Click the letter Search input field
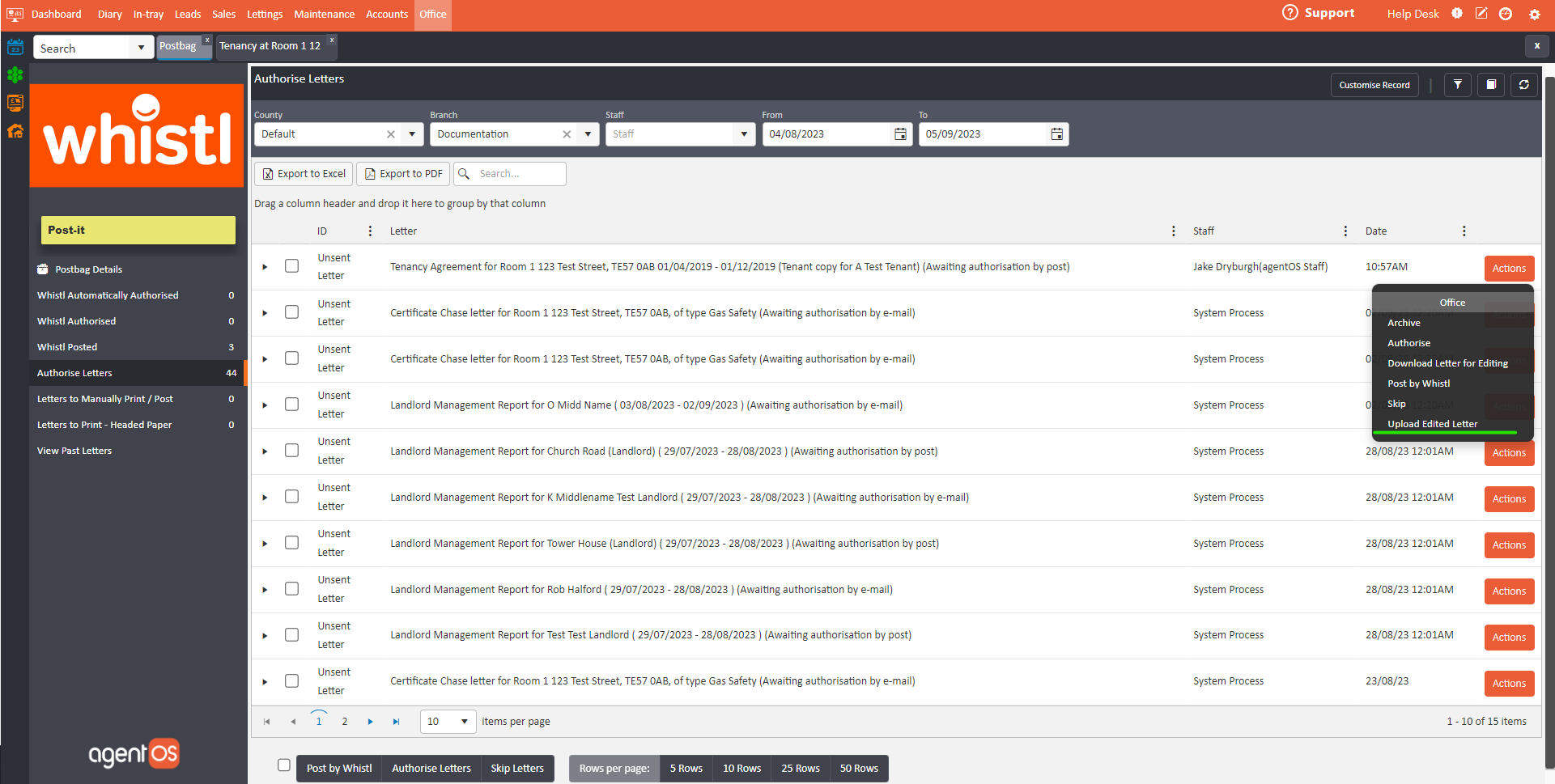The width and height of the screenshot is (1555, 784). (518, 174)
